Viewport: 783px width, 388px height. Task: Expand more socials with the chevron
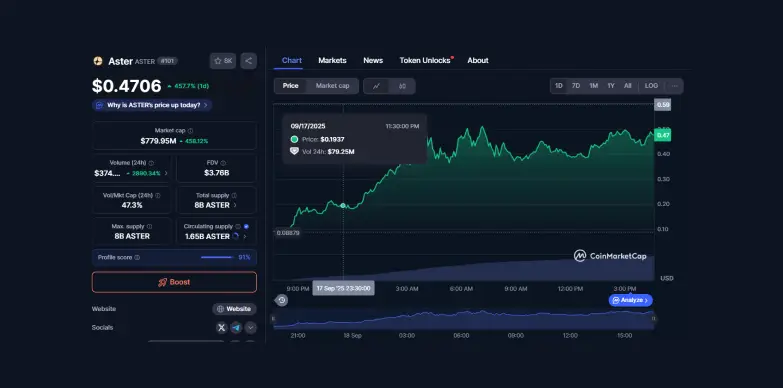click(251, 328)
